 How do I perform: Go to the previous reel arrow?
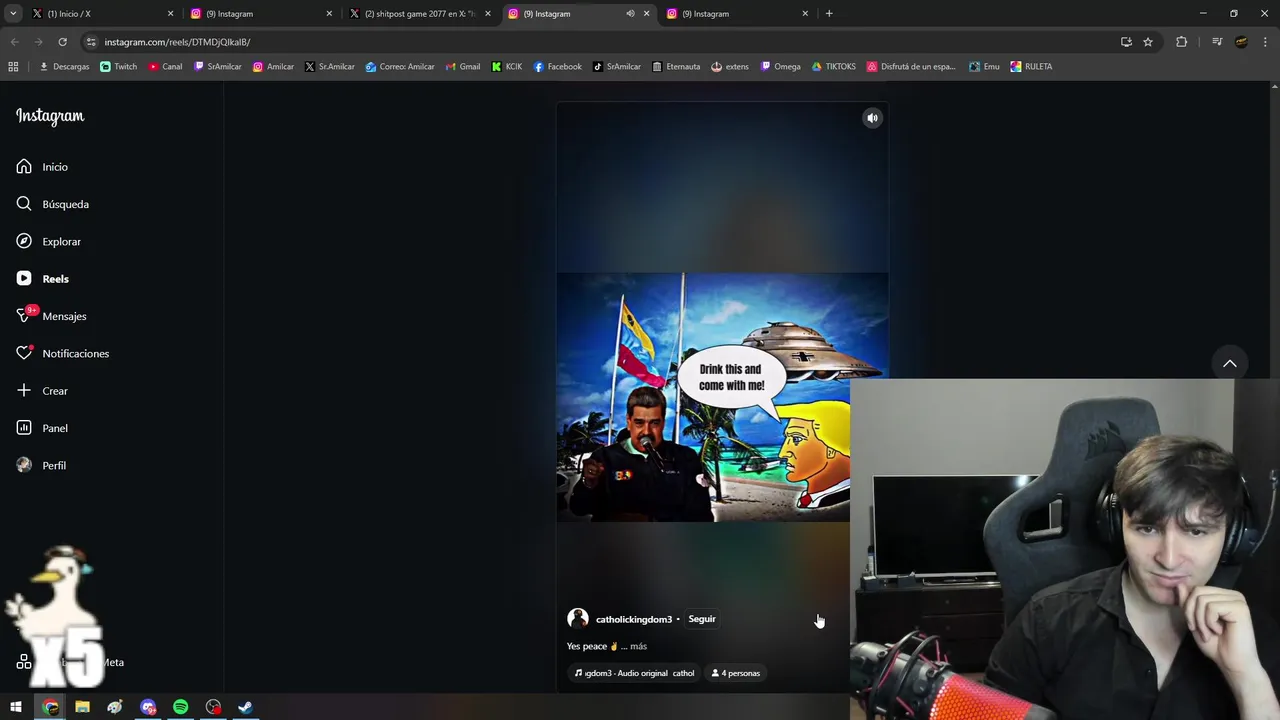point(1230,364)
